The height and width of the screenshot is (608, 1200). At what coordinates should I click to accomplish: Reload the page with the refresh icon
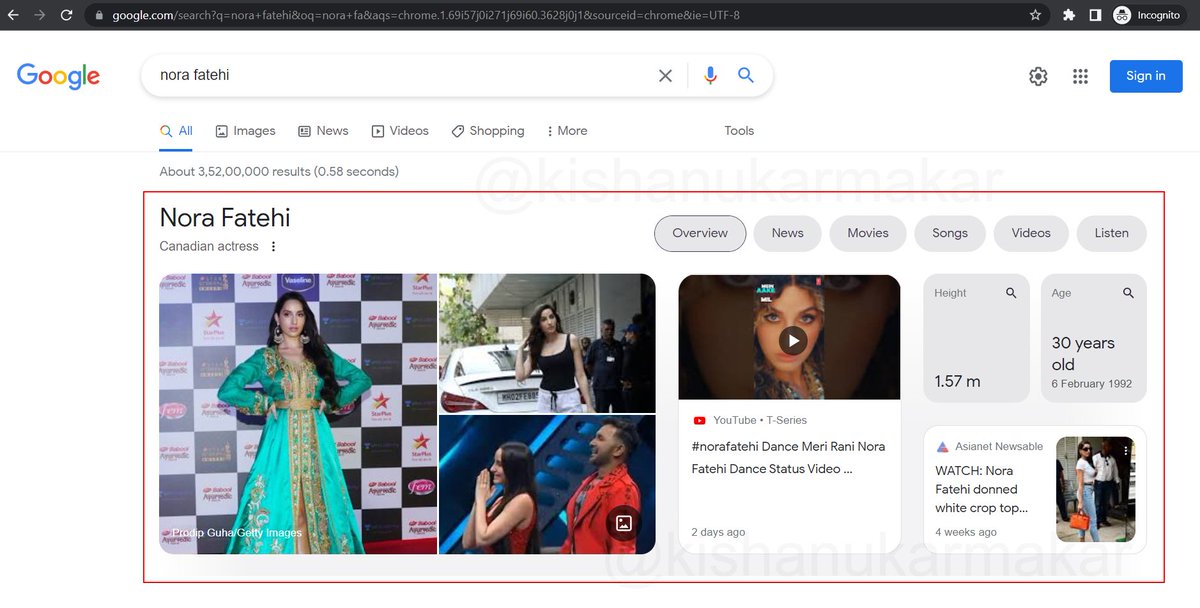[x=66, y=15]
